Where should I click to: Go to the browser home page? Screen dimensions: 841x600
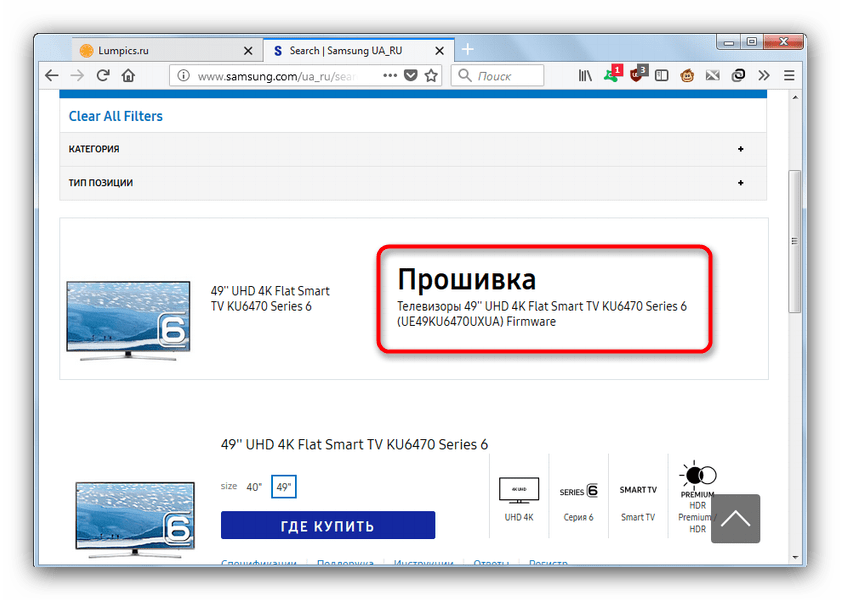[x=128, y=75]
